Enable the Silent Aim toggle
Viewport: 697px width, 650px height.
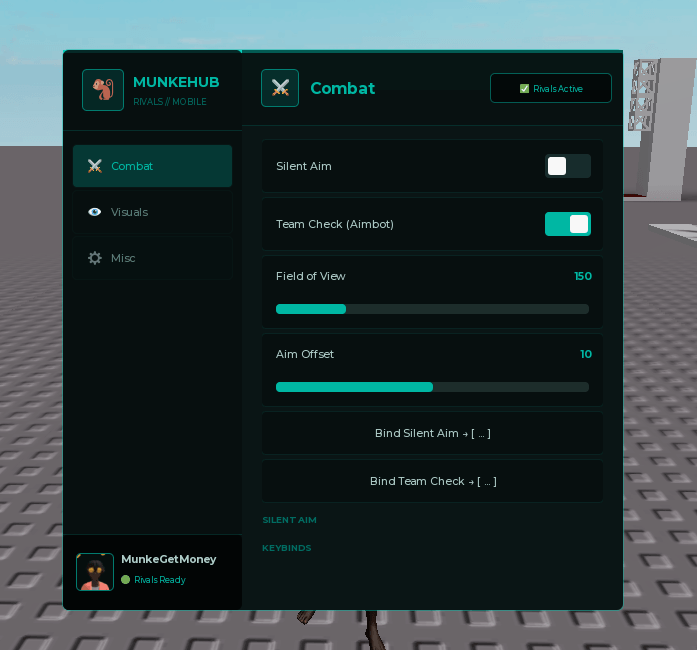pyautogui.click(x=568, y=166)
